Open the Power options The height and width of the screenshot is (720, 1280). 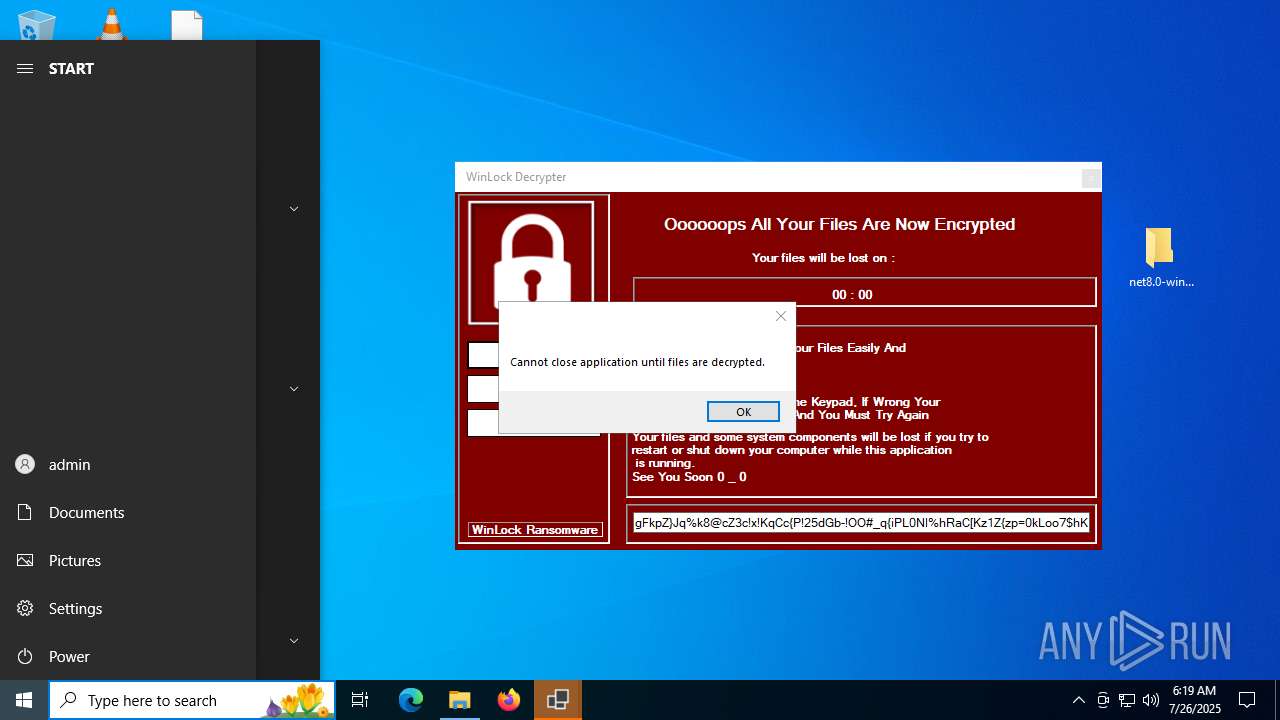pos(128,656)
